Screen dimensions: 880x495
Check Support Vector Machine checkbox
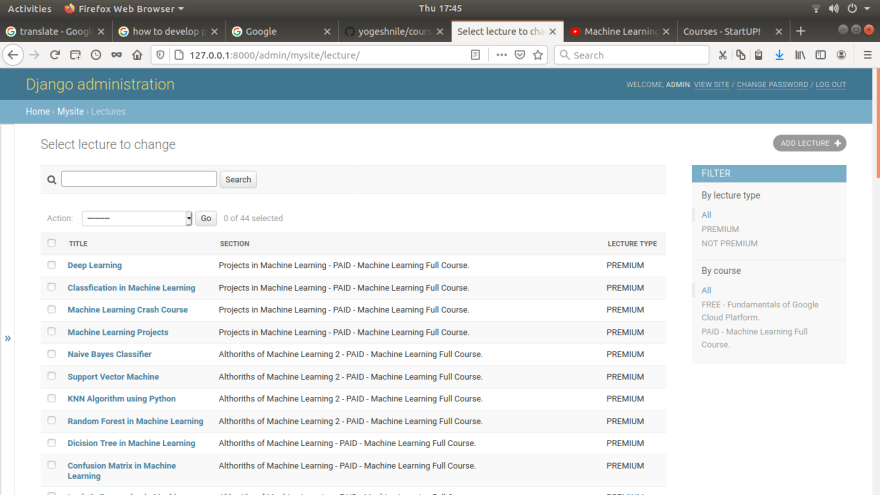52,376
